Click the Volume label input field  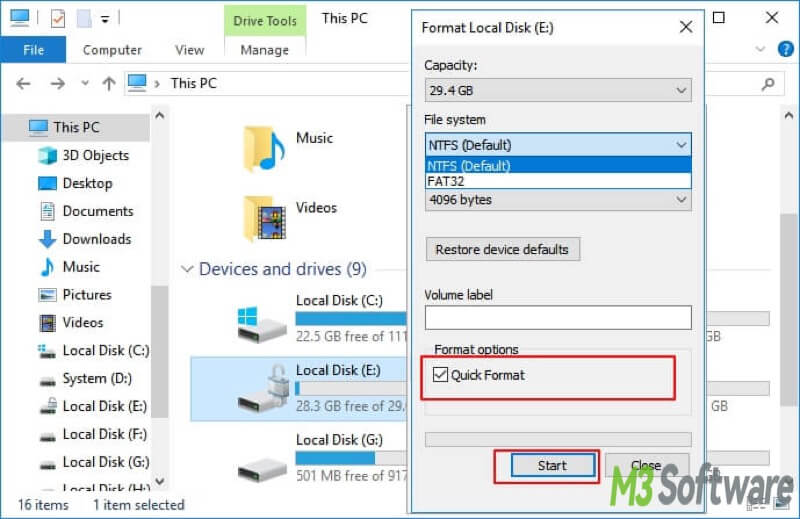[x=558, y=317]
